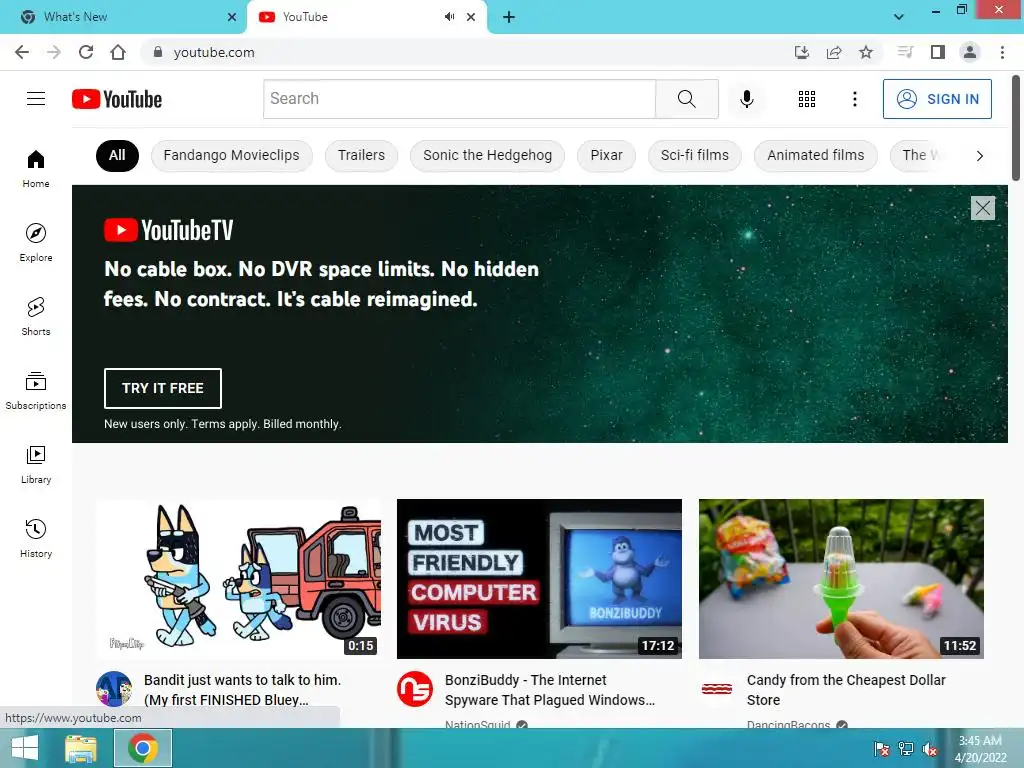Open the BonziBuddy video thumbnail
The width and height of the screenshot is (1024, 768).
coord(539,579)
